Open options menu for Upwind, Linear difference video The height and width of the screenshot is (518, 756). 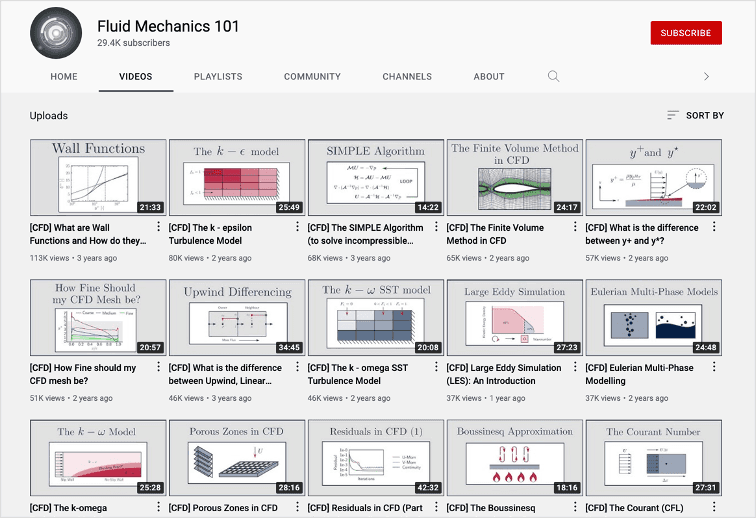297,367
